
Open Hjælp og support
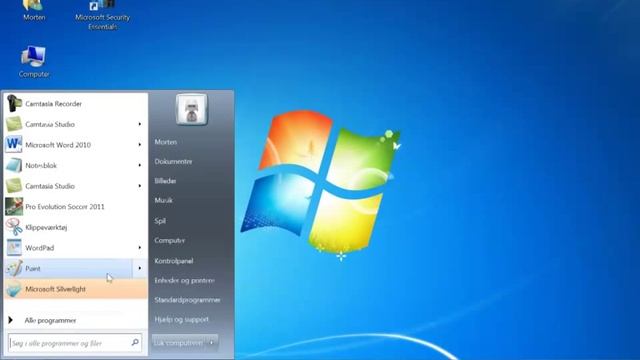click(181, 320)
